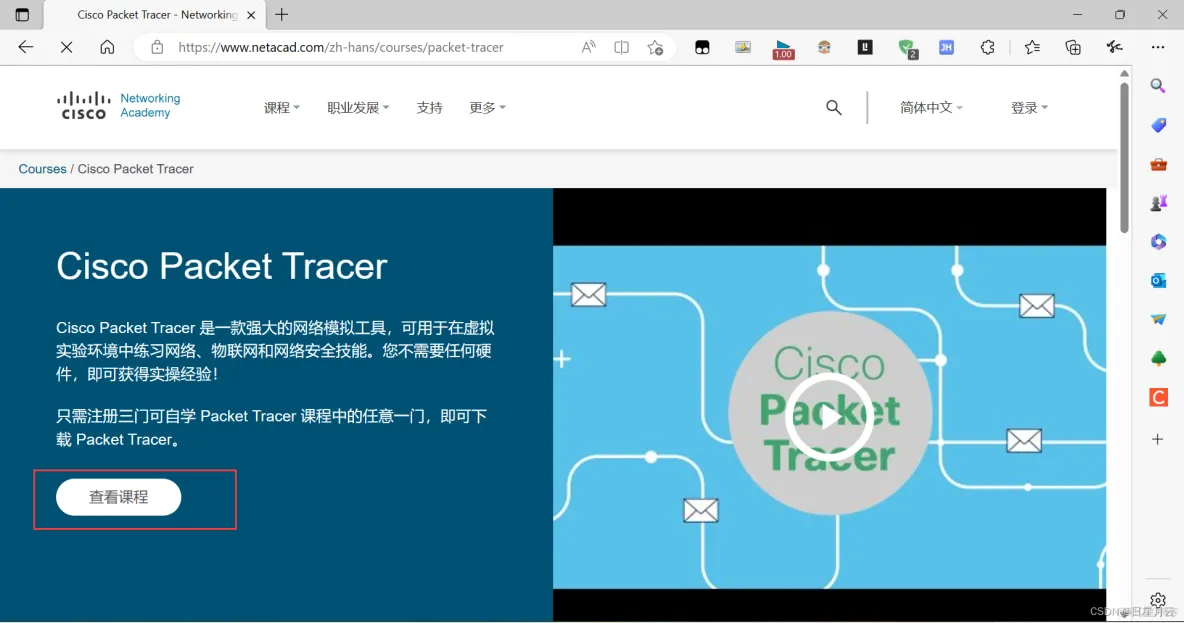This screenshot has width=1184, height=623.
Task: Click the sidebar Microsoft 365 hexagon icon
Action: pyautogui.click(x=1158, y=242)
